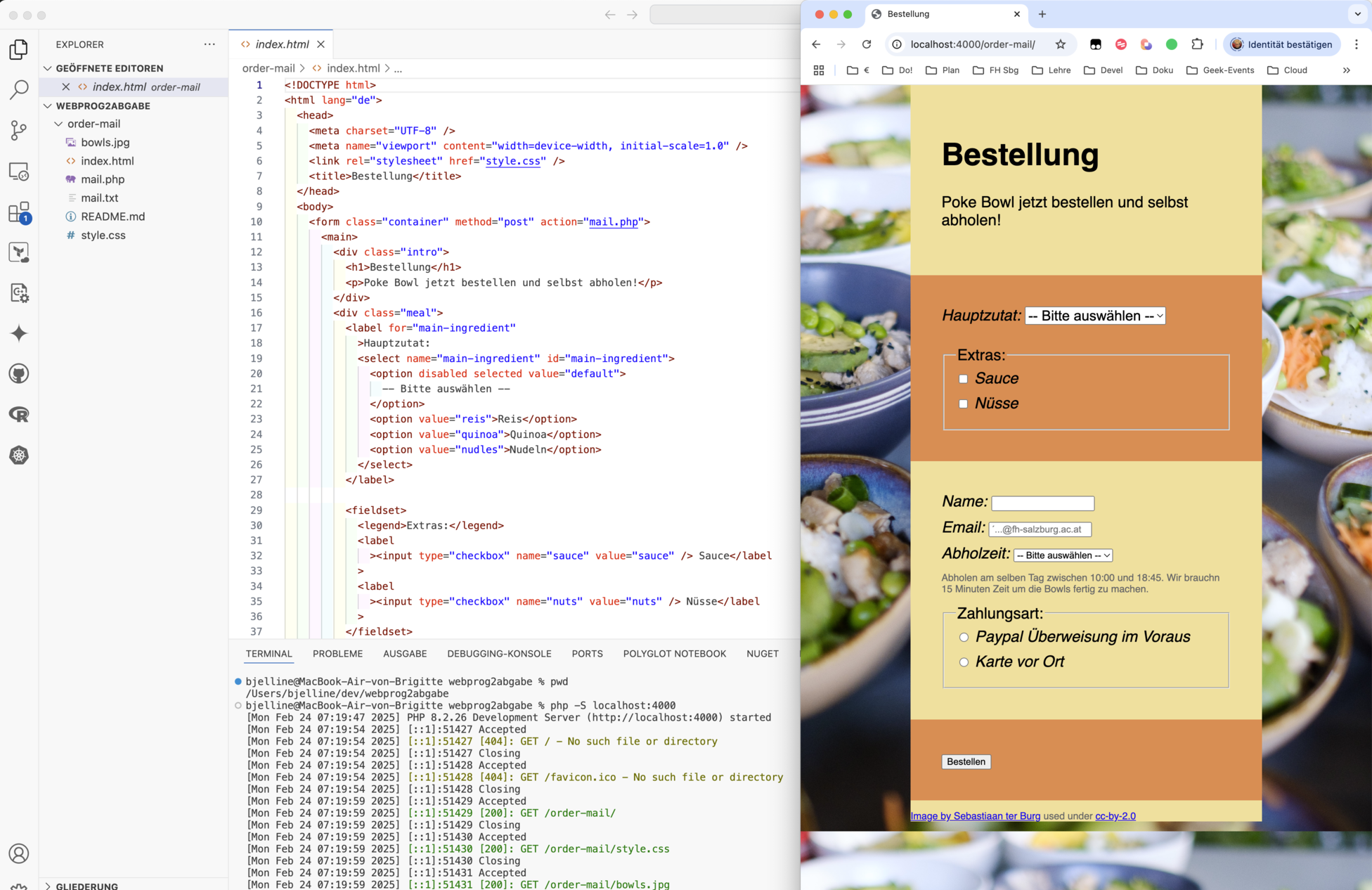Open Lehre bookmarks folder
Screen dimensions: 1372x890
point(1051,70)
